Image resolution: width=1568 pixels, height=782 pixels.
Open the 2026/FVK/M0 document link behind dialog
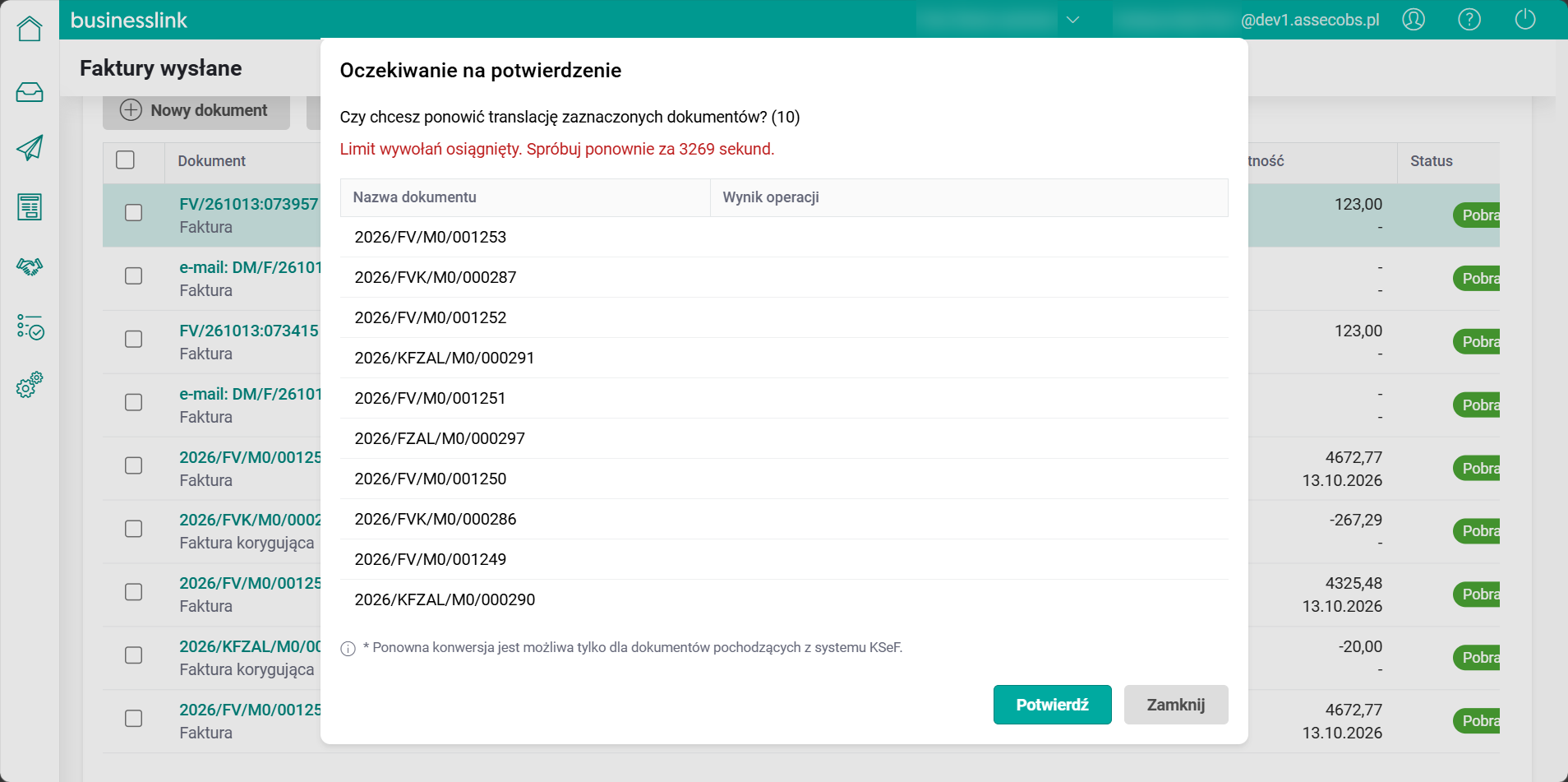coord(250,520)
